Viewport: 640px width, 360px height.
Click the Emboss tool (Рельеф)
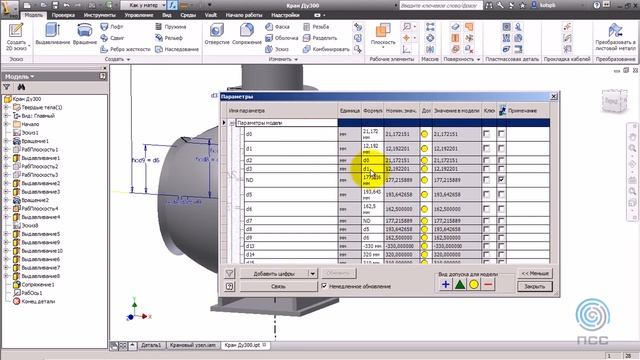(x=169, y=38)
